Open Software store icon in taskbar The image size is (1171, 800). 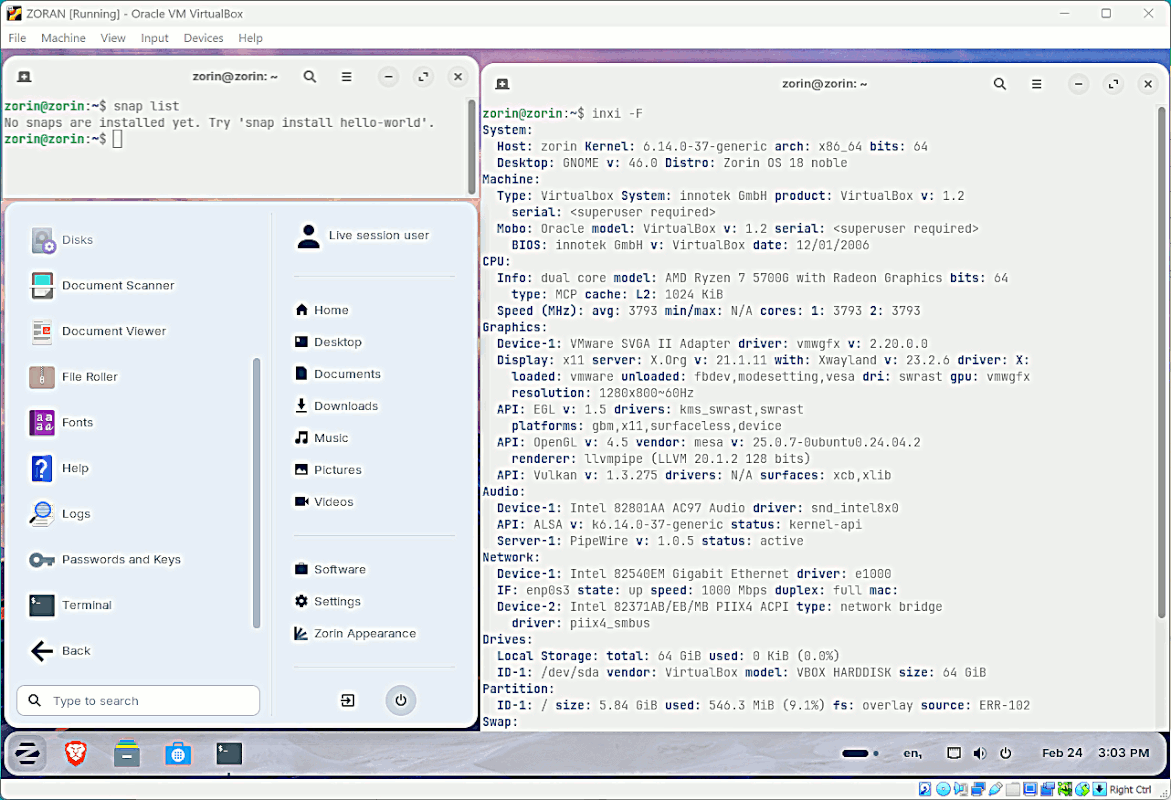click(x=178, y=754)
